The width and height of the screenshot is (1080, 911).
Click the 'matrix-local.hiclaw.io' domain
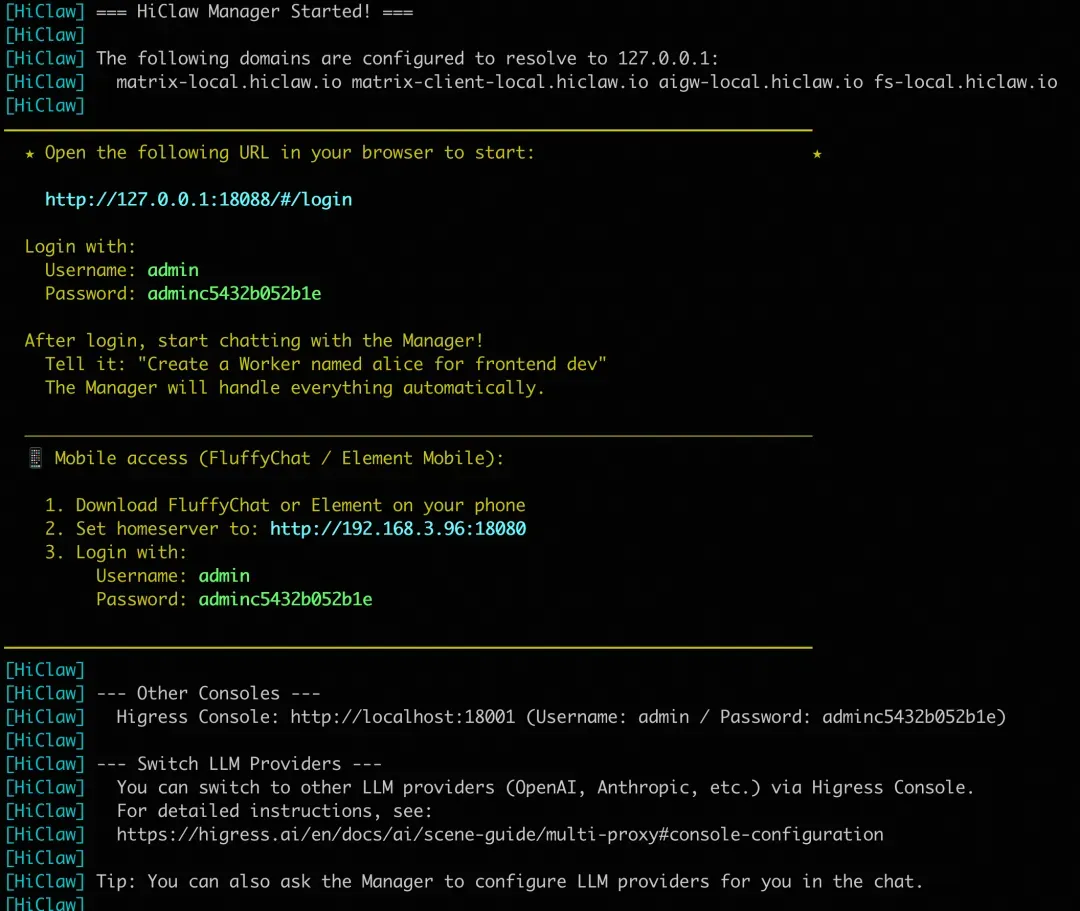(x=229, y=82)
